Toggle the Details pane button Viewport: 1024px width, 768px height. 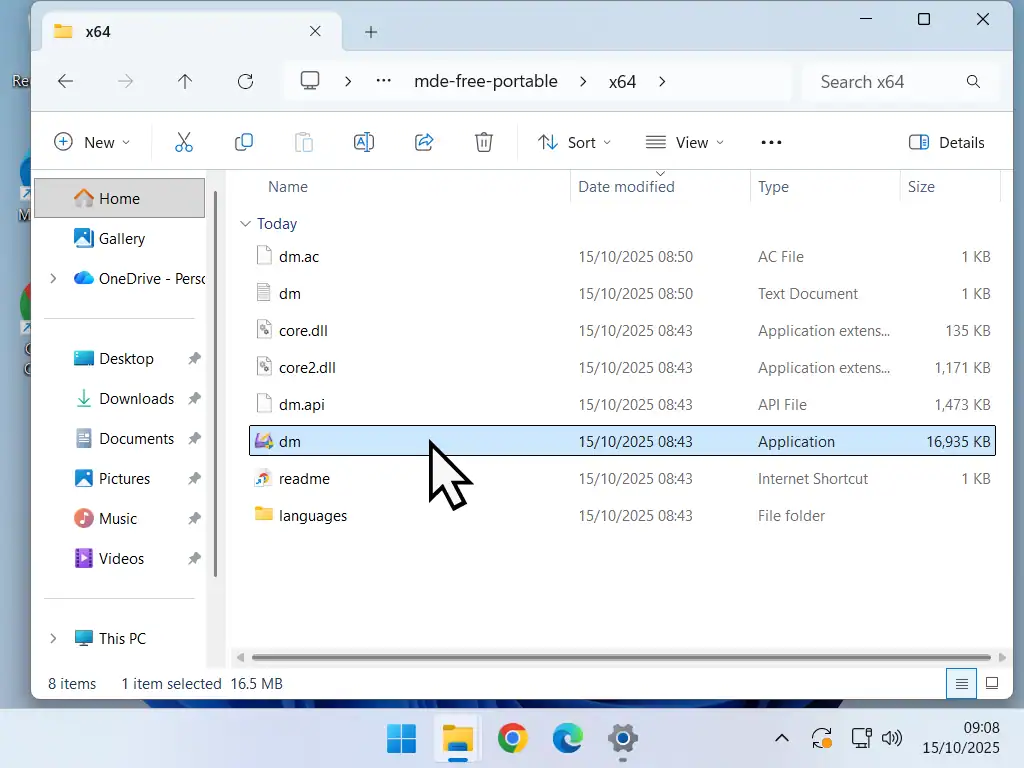[947, 142]
